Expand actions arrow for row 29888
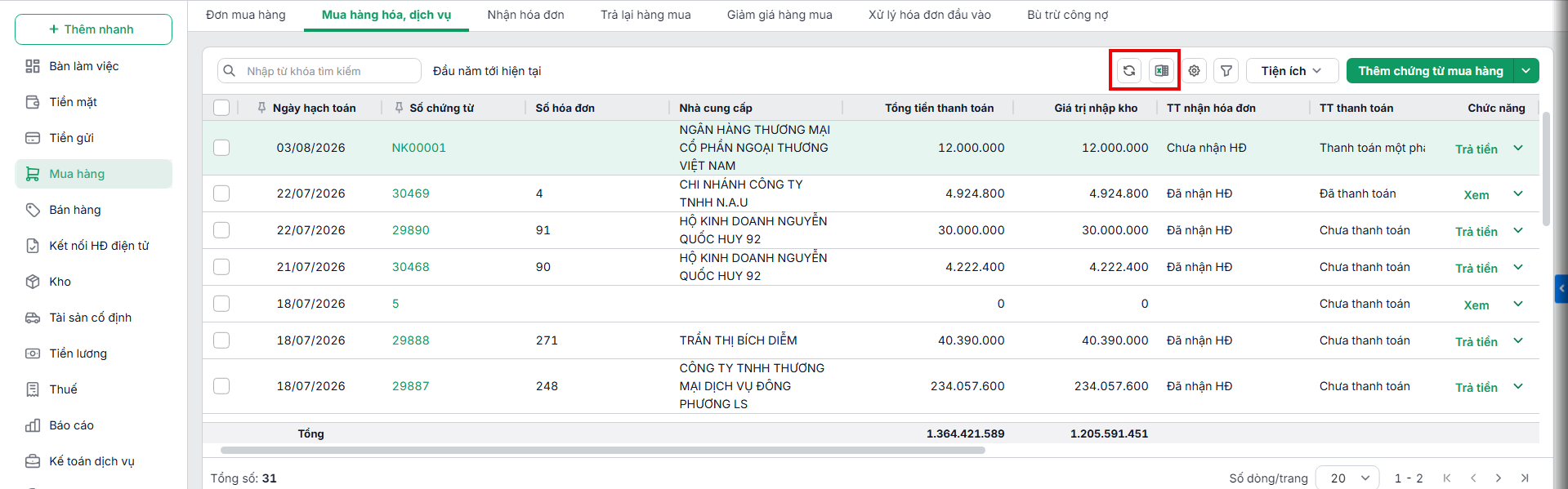Image resolution: width=1568 pixels, height=489 pixels. [1518, 340]
